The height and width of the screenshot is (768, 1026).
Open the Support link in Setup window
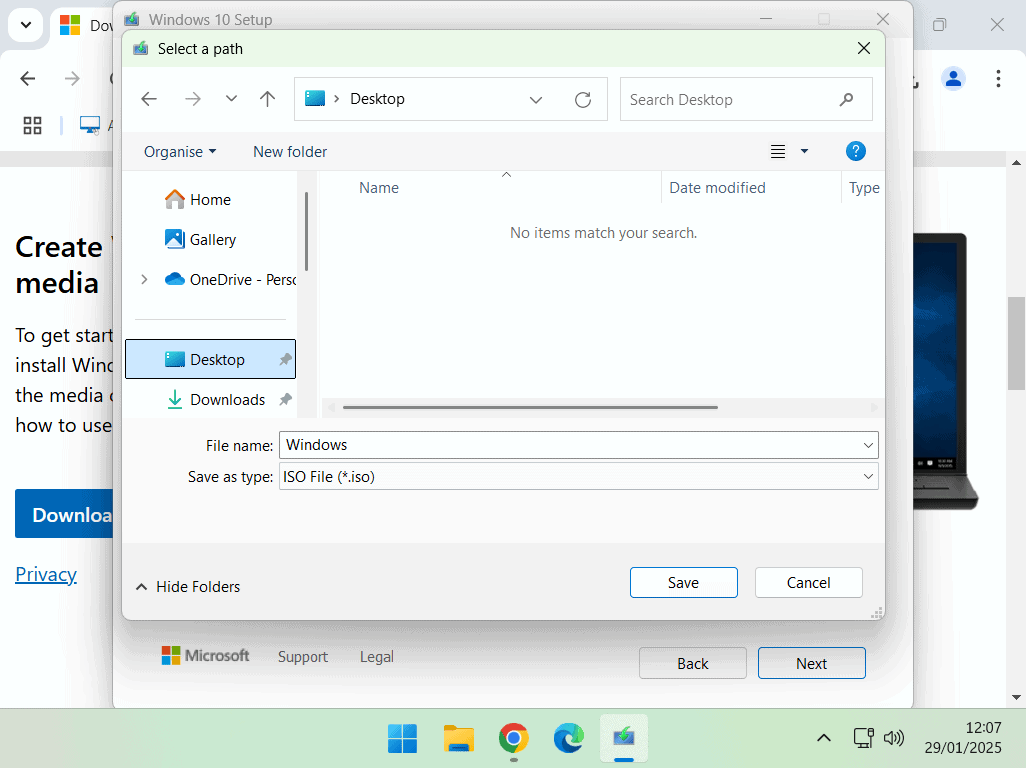pos(302,657)
